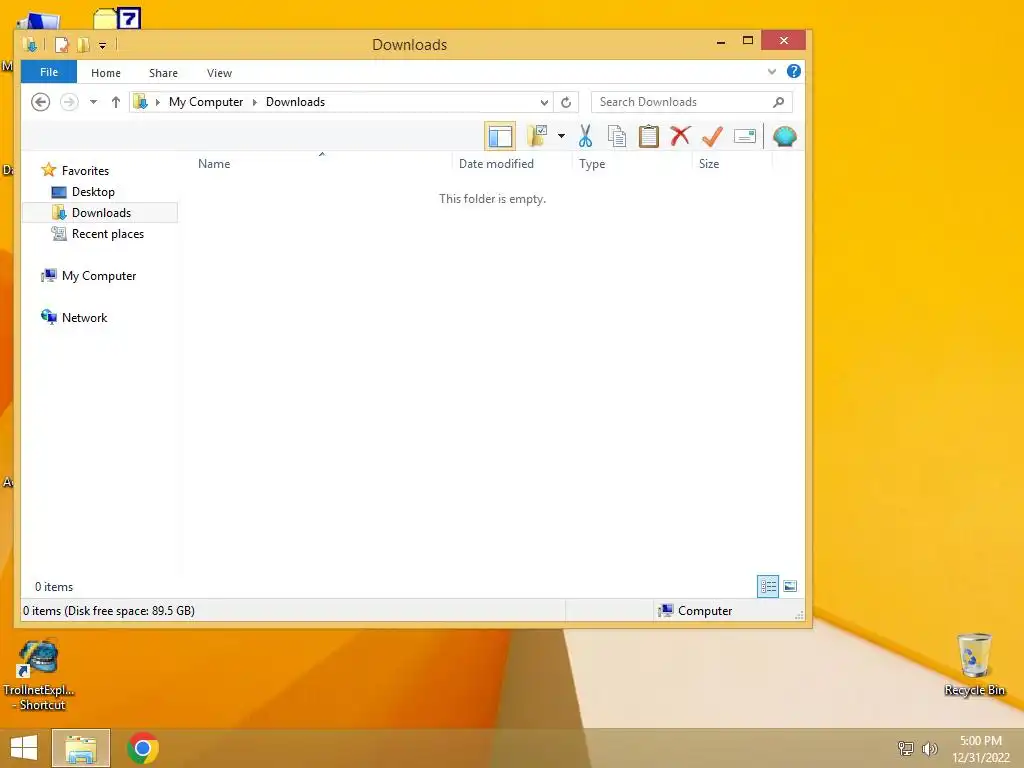Screen dimensions: 1024x768
Task: Sort by the Name column header
Action: [x=214, y=163]
